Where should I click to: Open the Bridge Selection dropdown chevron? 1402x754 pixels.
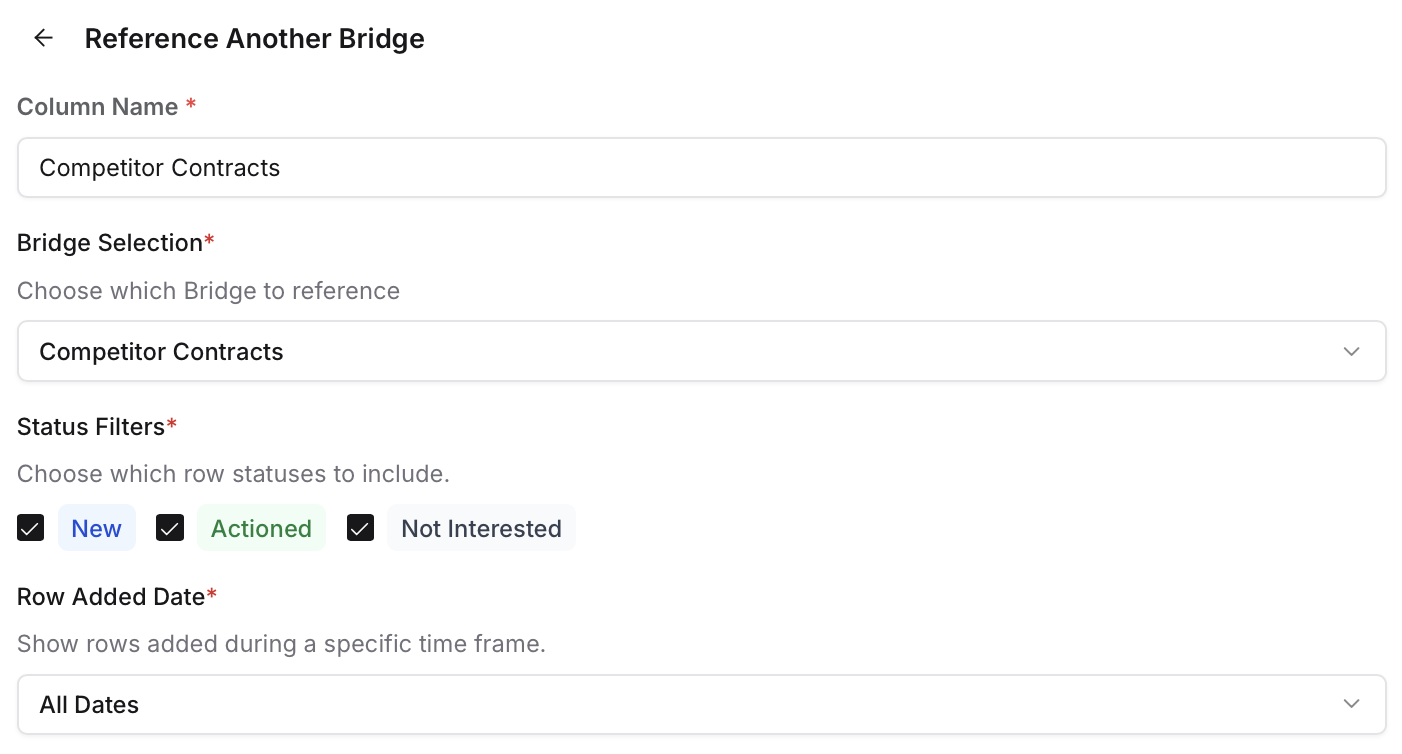(1351, 351)
